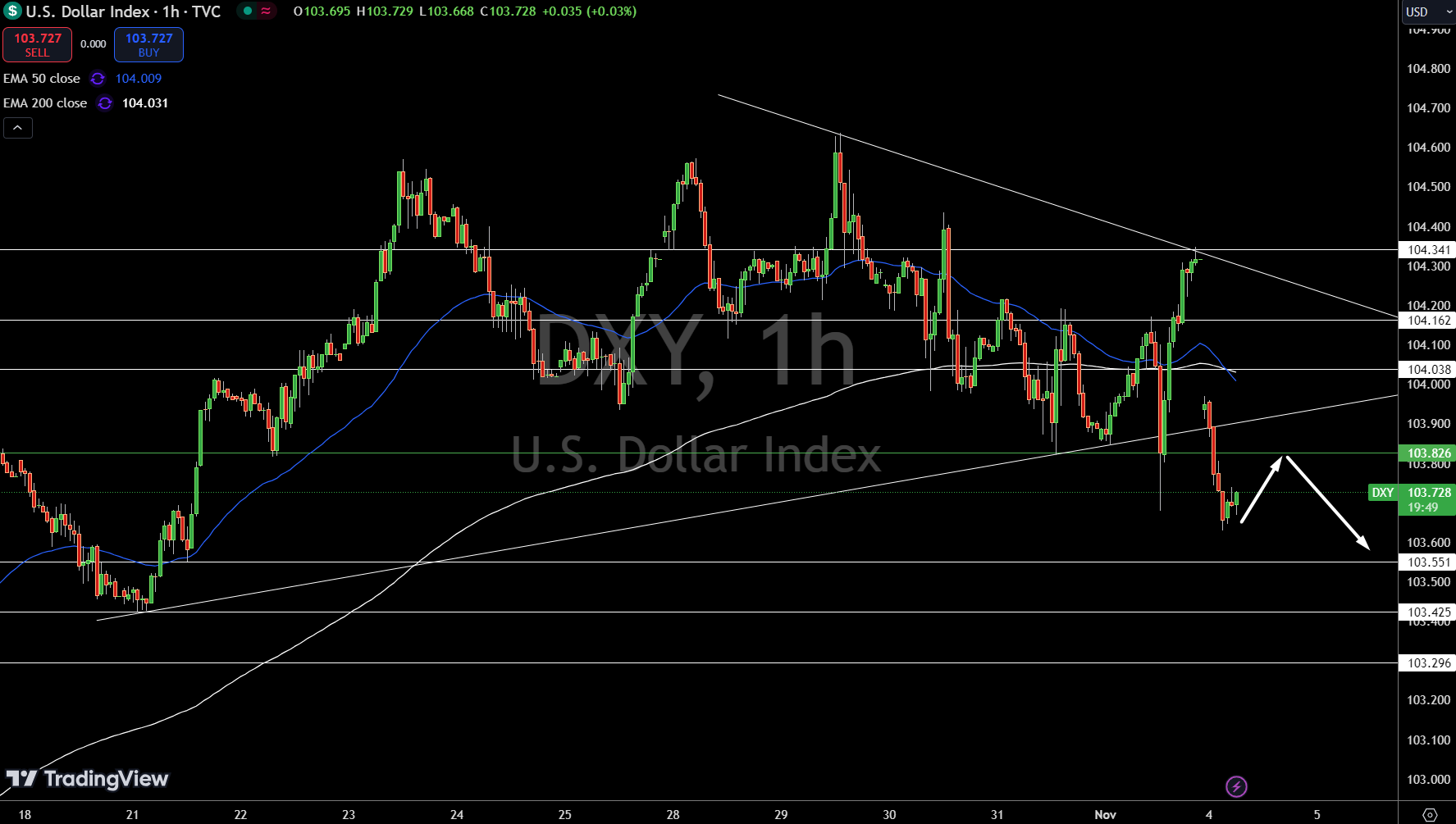Image resolution: width=1456 pixels, height=824 pixels.
Task: Click the 104.800 price scale tick
Action: (x=1428, y=69)
